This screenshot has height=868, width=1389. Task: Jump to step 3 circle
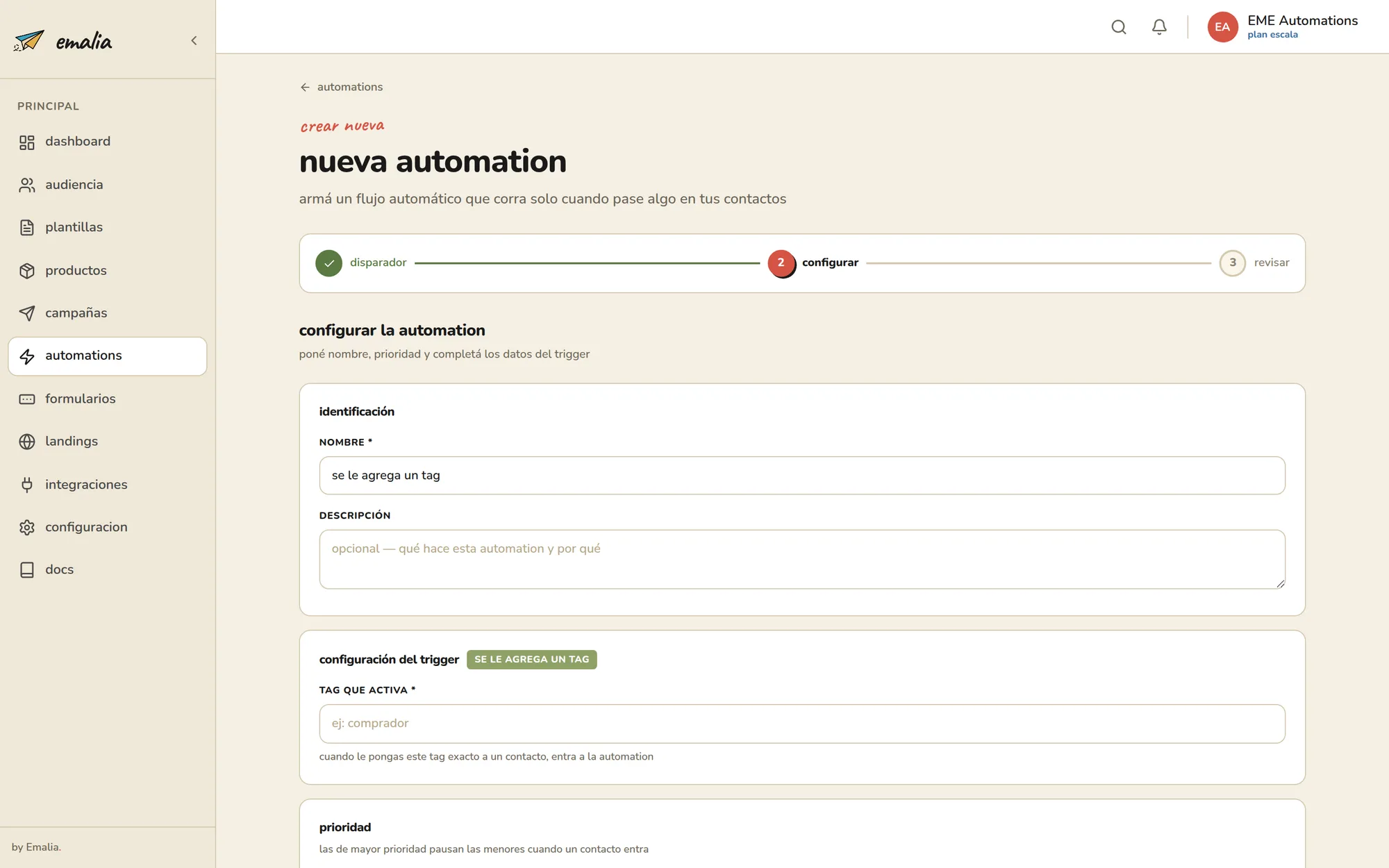coord(1233,263)
